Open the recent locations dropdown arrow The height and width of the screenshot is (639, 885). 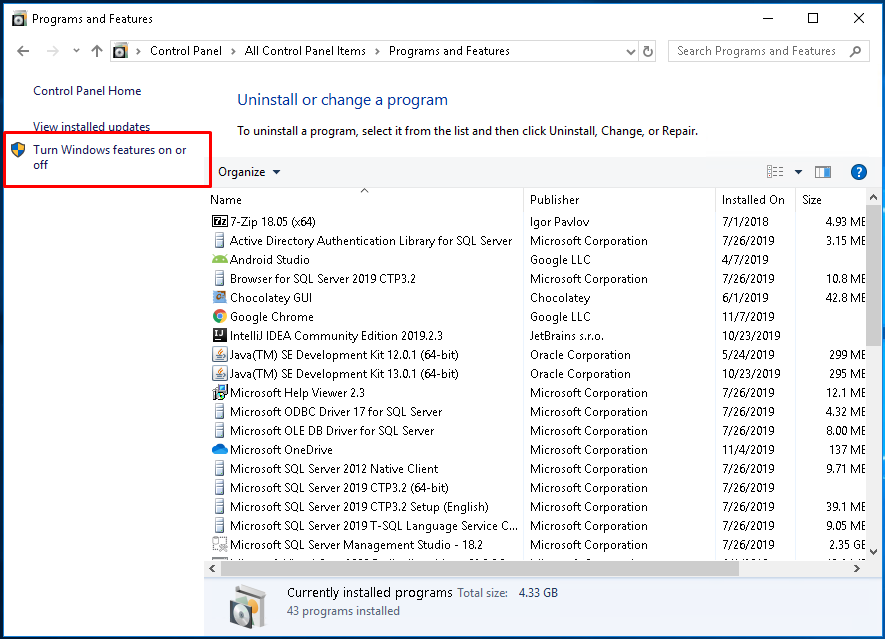tap(76, 51)
